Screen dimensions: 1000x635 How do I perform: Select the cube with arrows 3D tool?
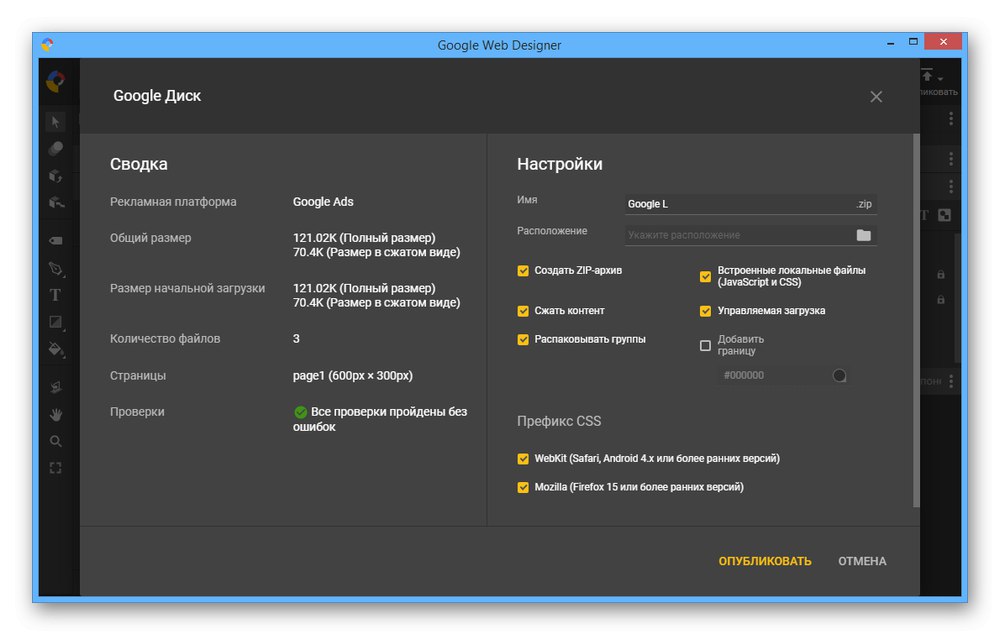point(56,175)
